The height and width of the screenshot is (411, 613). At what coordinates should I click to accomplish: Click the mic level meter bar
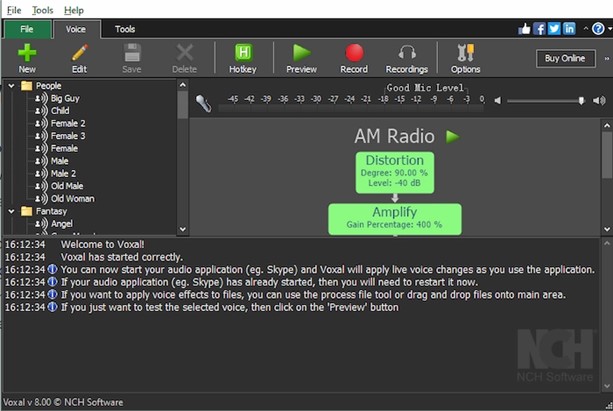[x=351, y=109]
